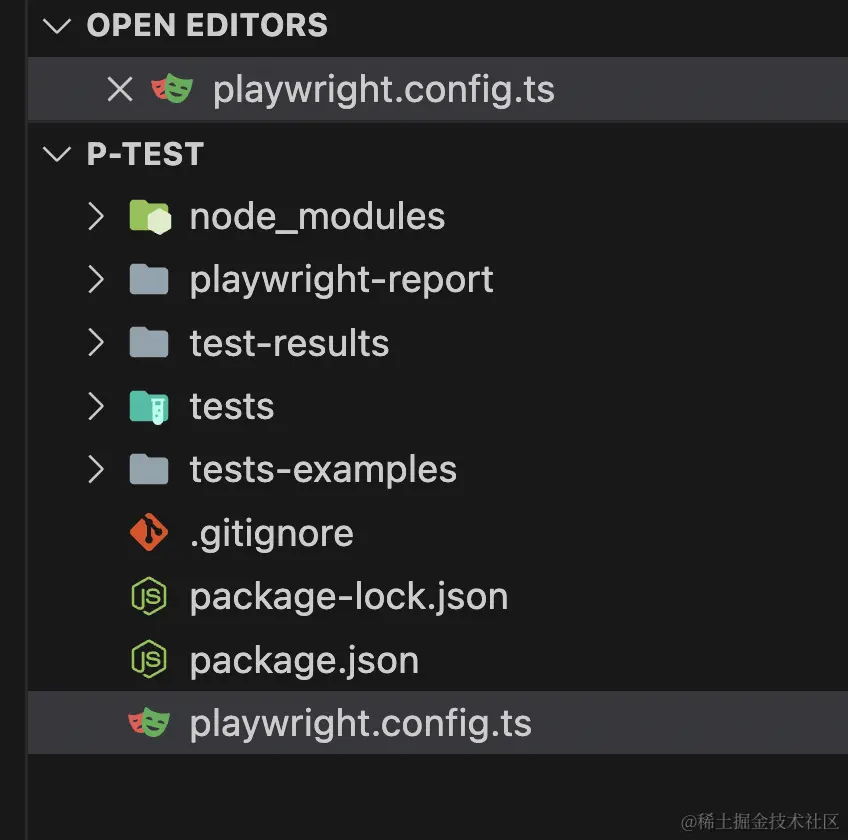Viewport: 848px width, 840px height.
Task: Click the tests folder flask icon
Action: pyautogui.click(x=149, y=406)
